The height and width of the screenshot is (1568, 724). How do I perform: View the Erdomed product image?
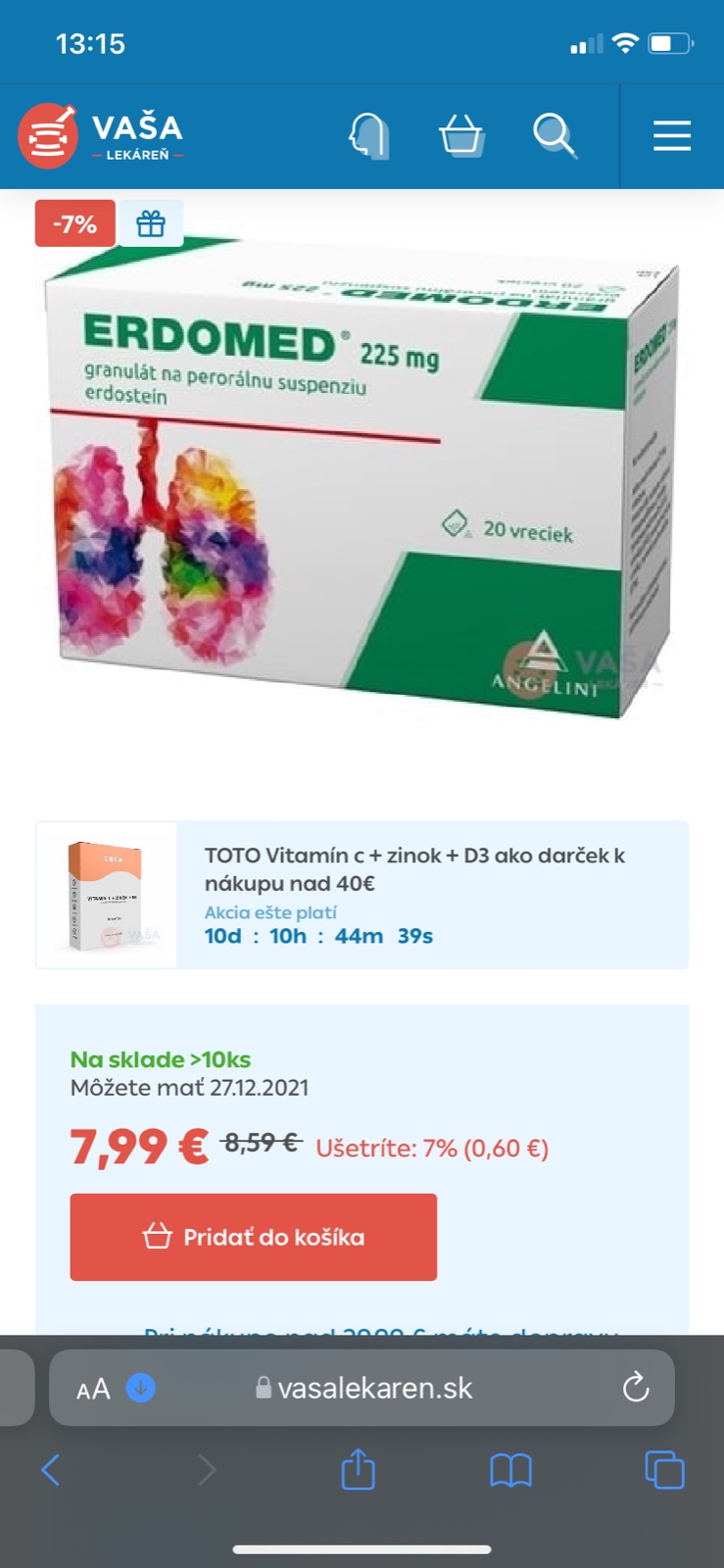click(362, 478)
